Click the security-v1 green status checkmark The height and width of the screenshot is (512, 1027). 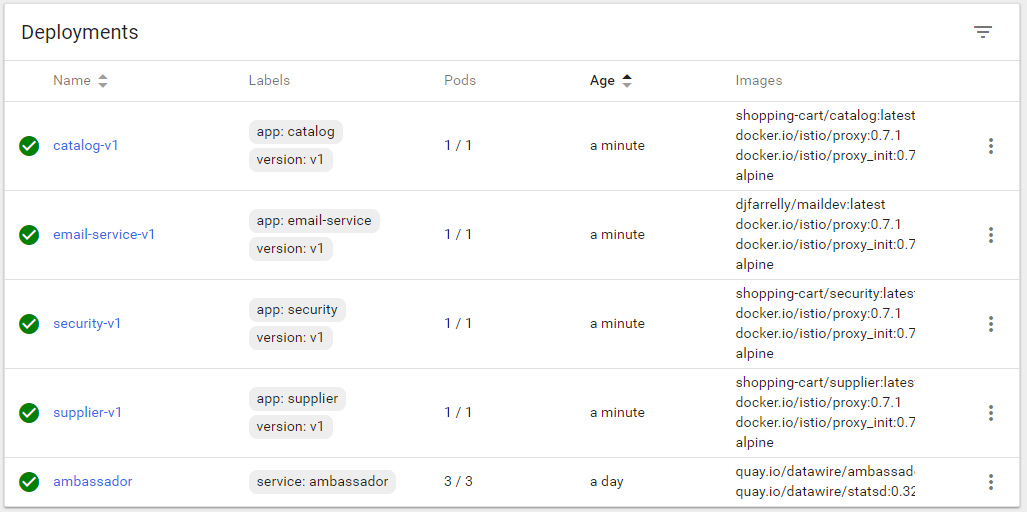(29, 324)
